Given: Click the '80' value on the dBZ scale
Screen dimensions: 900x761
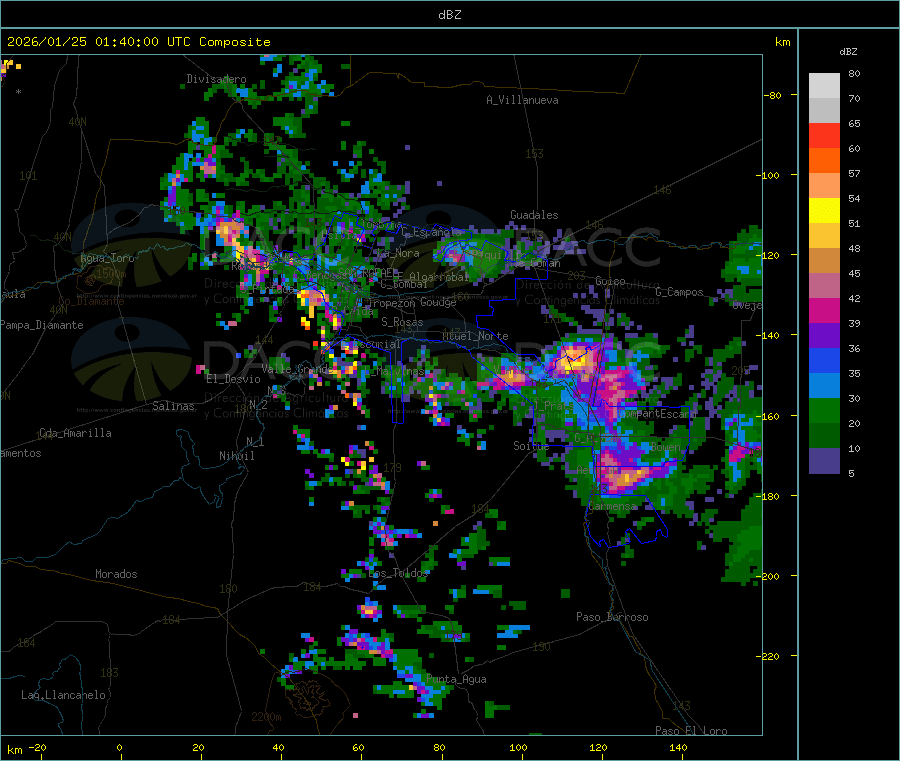Looking at the screenshot, I should click(x=854, y=73).
